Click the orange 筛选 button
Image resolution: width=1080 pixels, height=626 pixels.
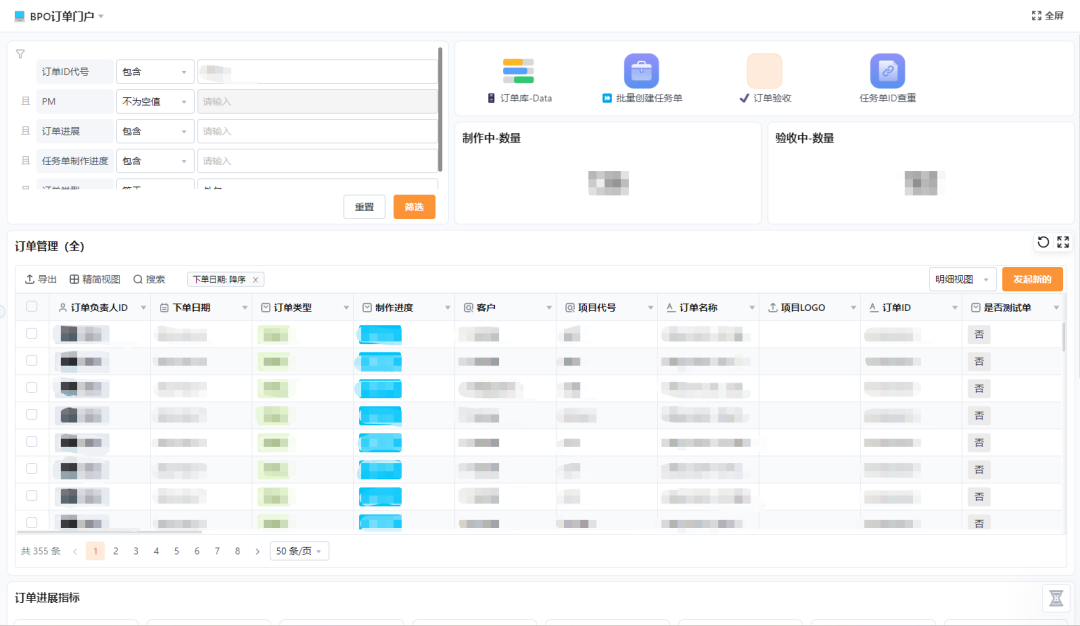(x=414, y=207)
